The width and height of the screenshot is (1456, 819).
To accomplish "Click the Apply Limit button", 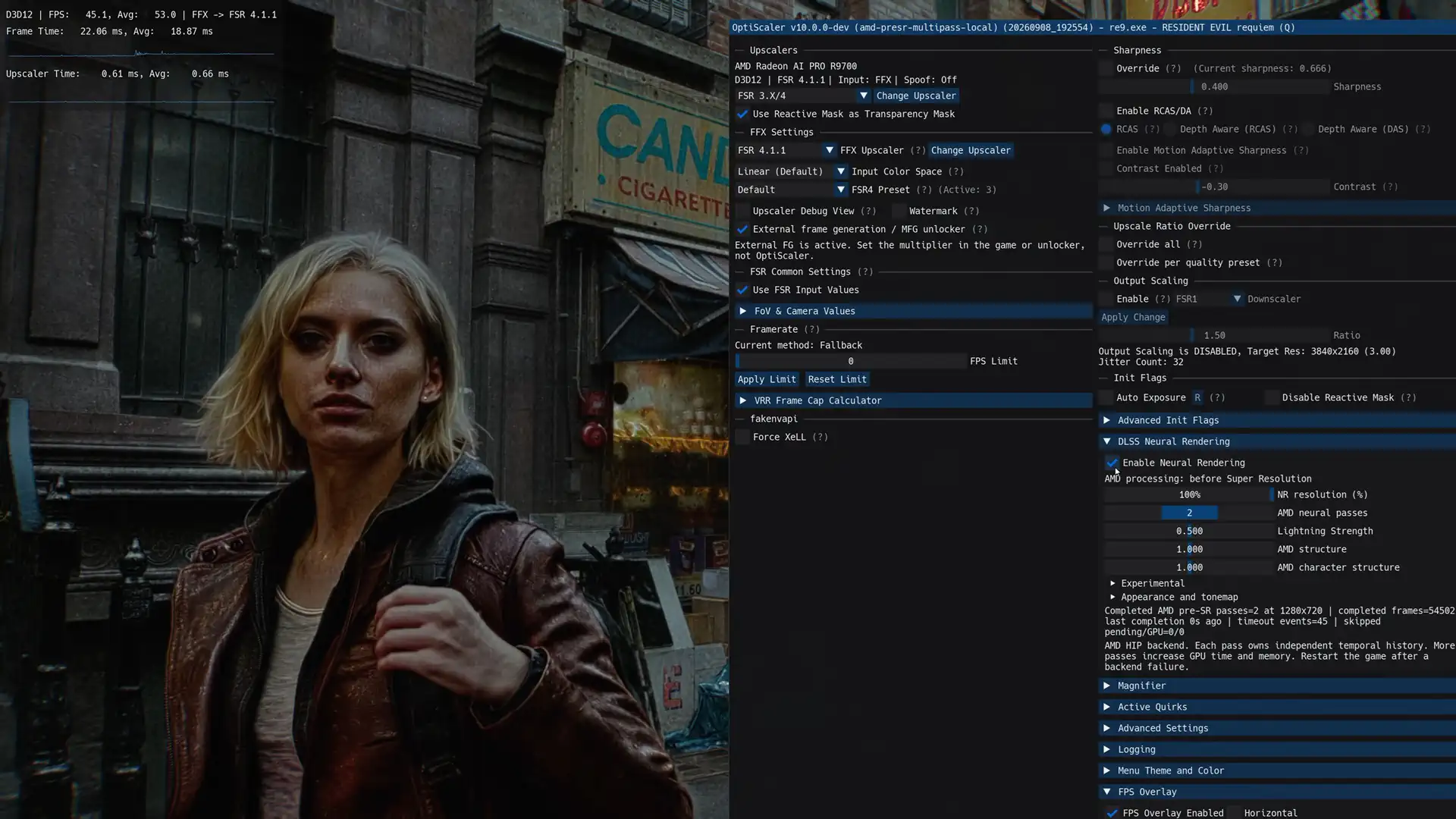I will (x=767, y=379).
